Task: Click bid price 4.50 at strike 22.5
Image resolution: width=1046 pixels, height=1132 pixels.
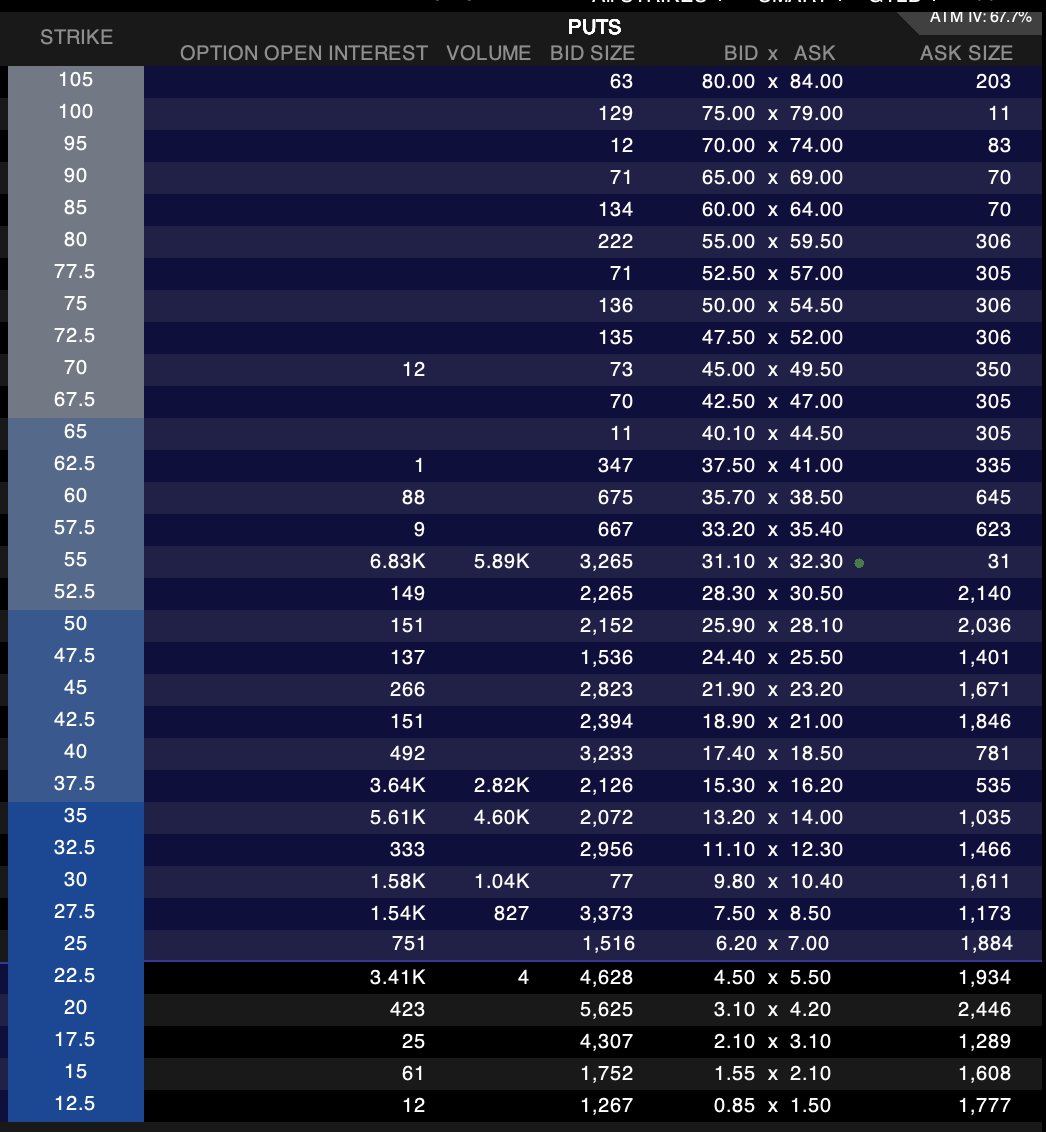Action: coord(734,978)
